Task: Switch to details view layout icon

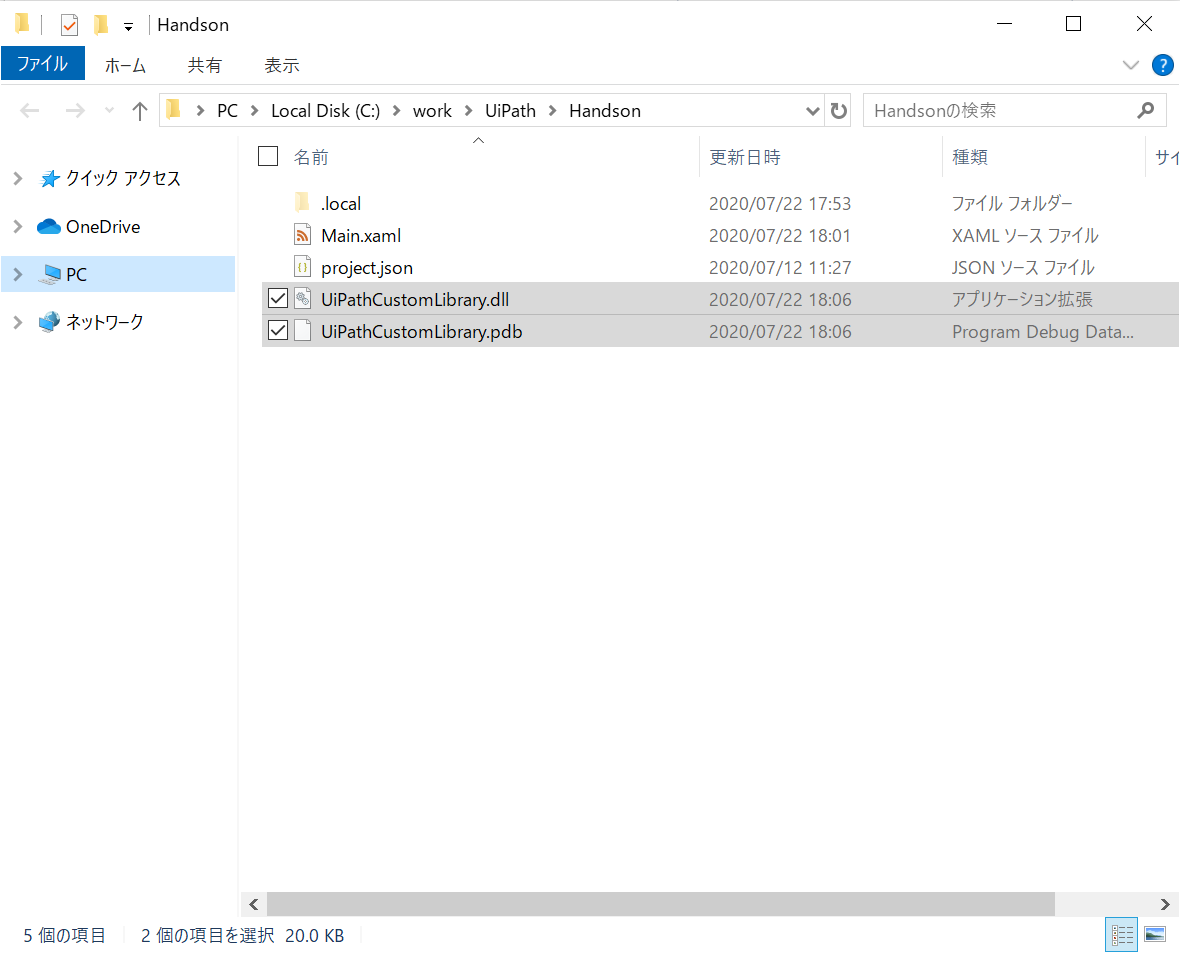Action: pyautogui.click(x=1121, y=935)
